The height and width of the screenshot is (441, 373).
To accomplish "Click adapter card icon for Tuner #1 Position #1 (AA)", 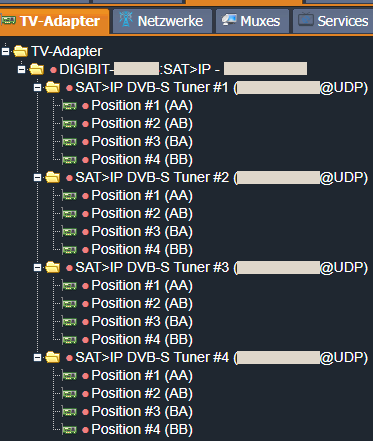I will (x=69, y=106).
